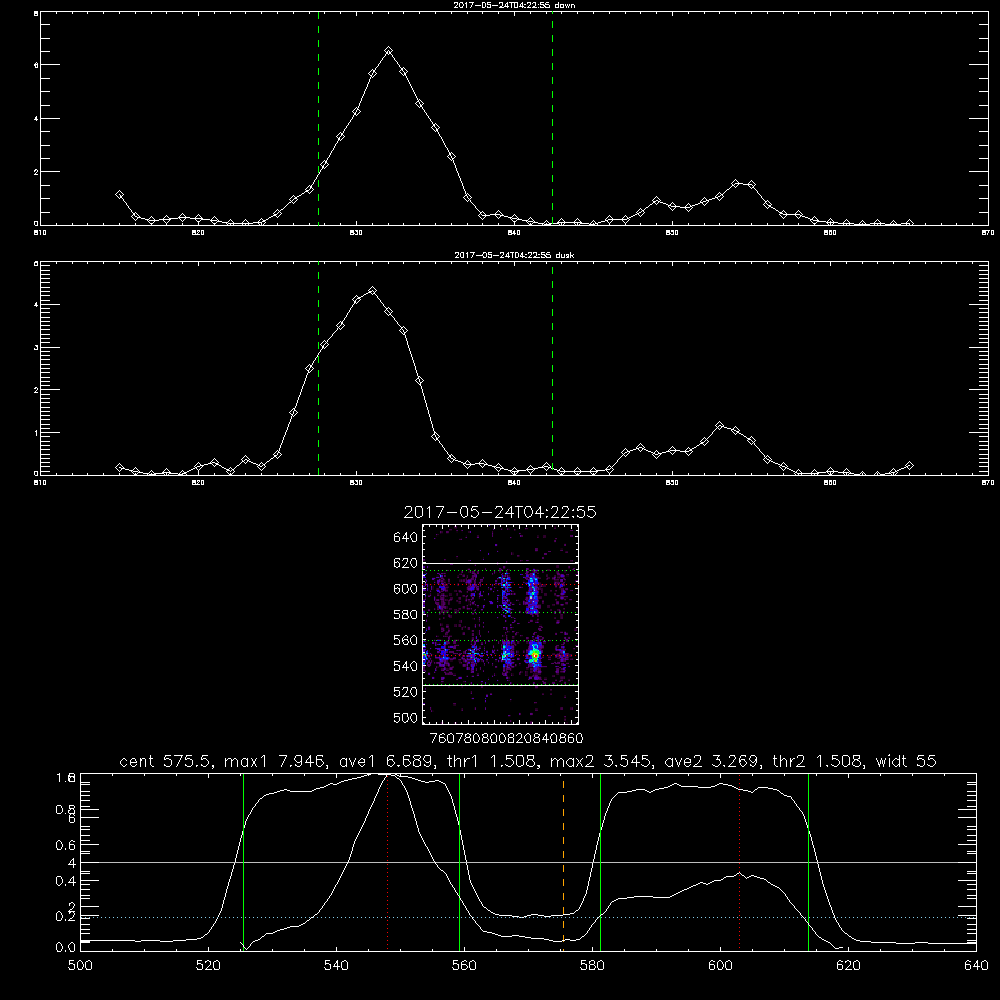This screenshot has height=1000, width=1000.
Task: Click the '560' label on bottom plot x-axis
Action: (x=464, y=966)
